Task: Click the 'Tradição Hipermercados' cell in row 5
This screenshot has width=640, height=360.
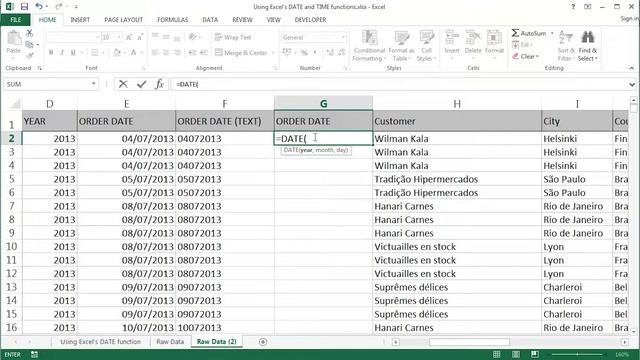Action: [x=457, y=179]
